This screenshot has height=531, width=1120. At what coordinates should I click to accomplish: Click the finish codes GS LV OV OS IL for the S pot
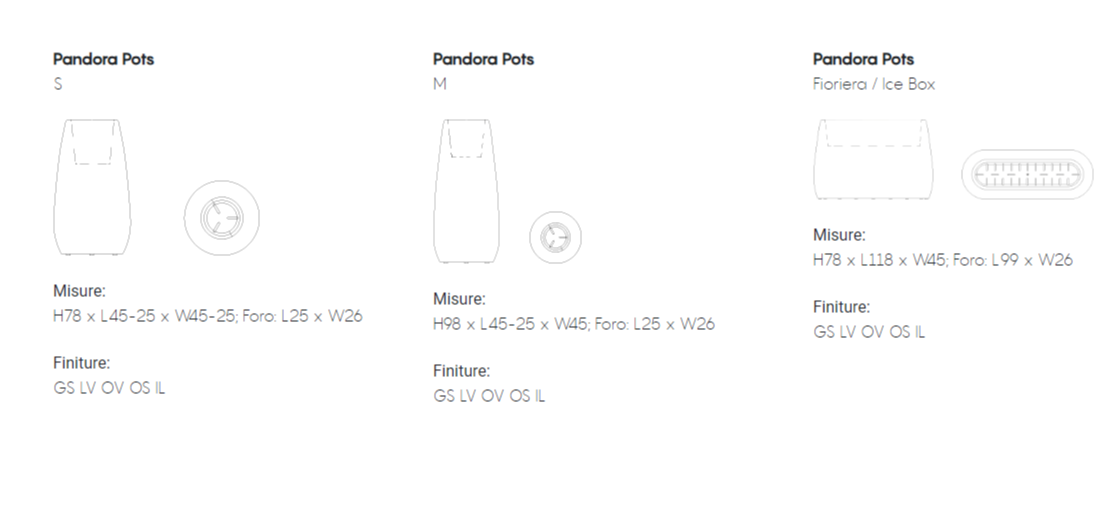(109, 388)
